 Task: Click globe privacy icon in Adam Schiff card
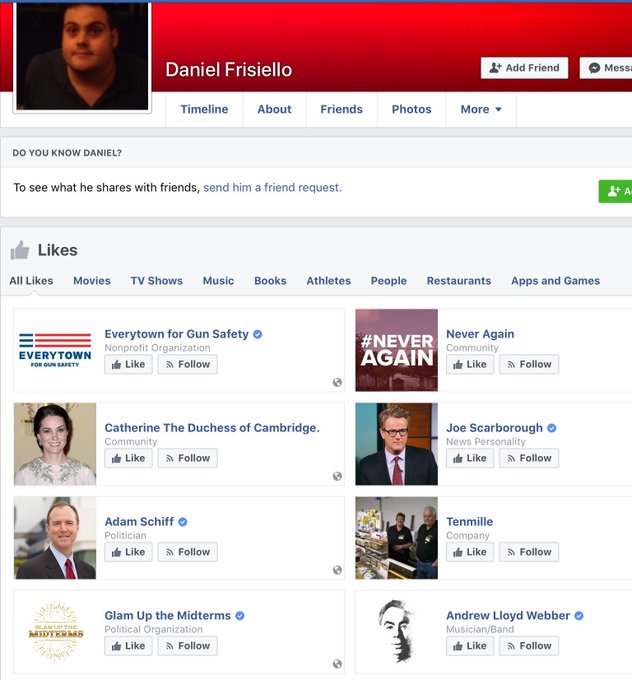(x=337, y=570)
